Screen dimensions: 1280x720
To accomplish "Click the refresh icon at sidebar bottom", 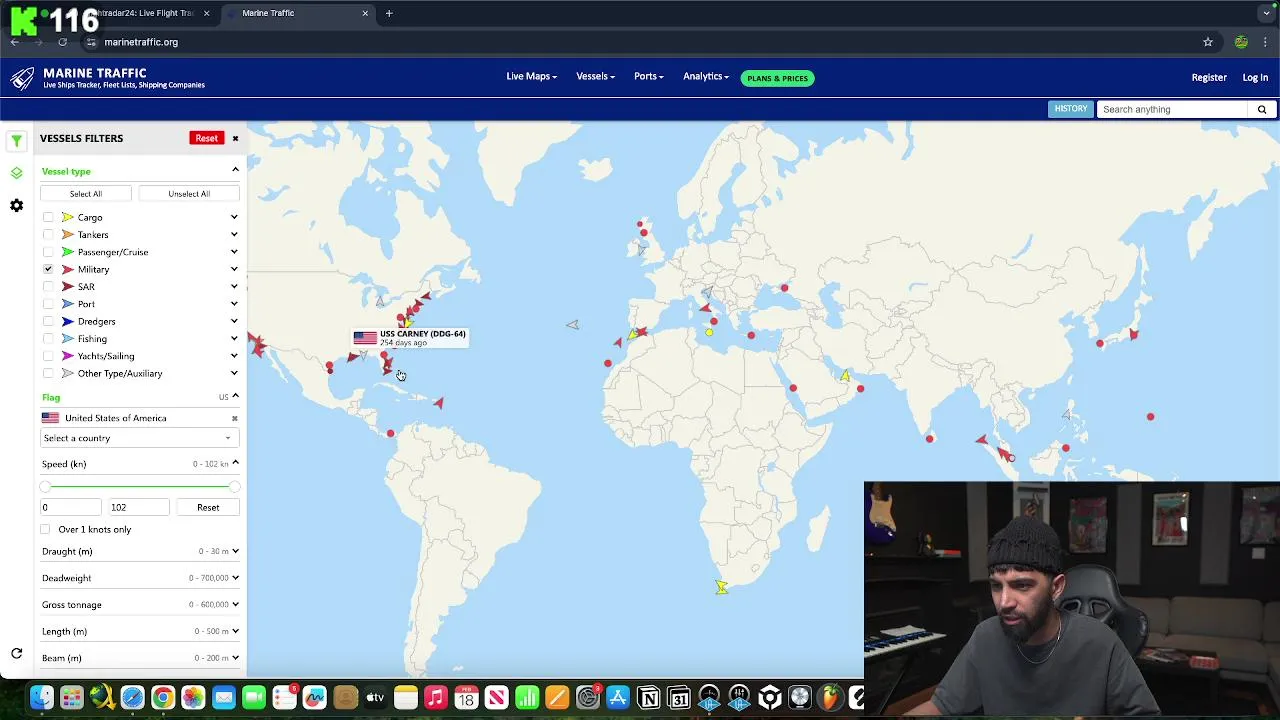I will 16,654.
